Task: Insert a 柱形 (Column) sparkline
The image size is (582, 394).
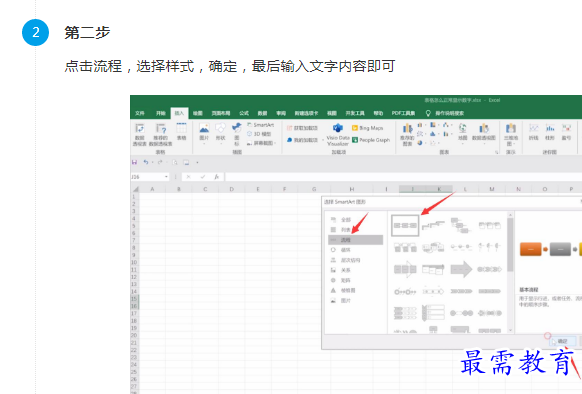Action: [550, 132]
